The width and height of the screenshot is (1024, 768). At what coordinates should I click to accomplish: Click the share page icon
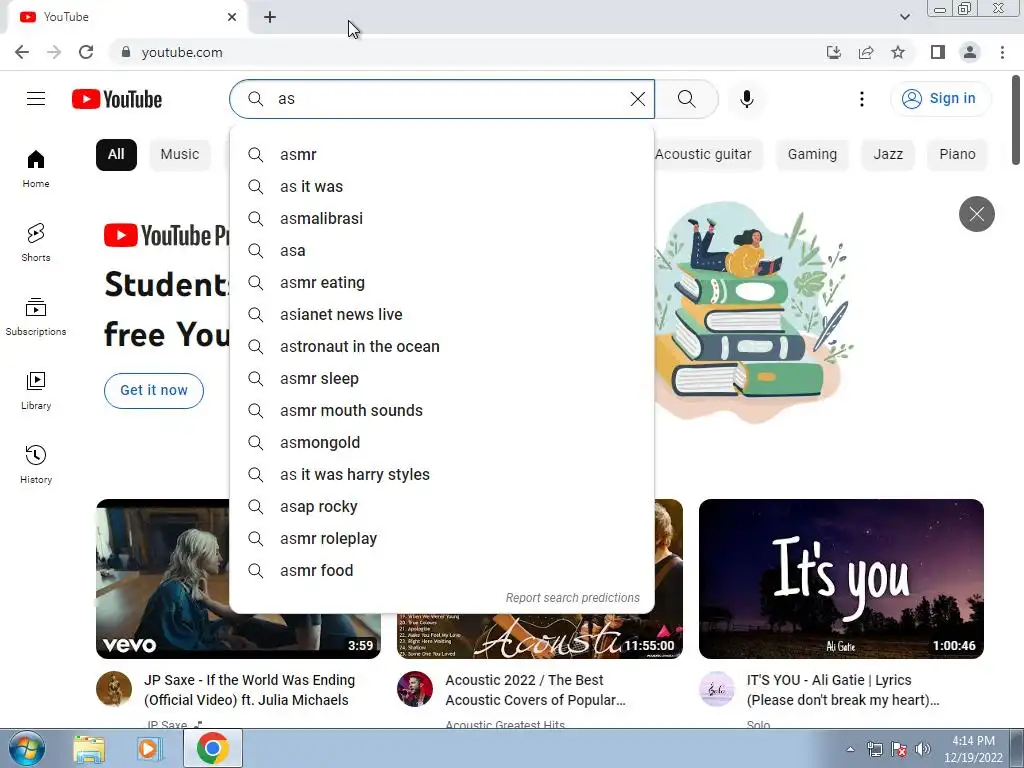coord(866,52)
